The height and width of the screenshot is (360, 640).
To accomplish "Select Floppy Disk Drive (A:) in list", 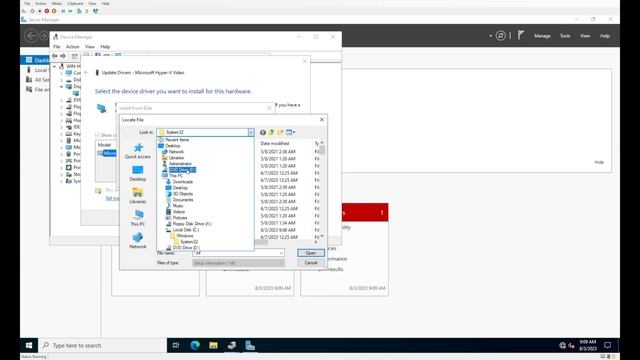I will pos(191,224).
